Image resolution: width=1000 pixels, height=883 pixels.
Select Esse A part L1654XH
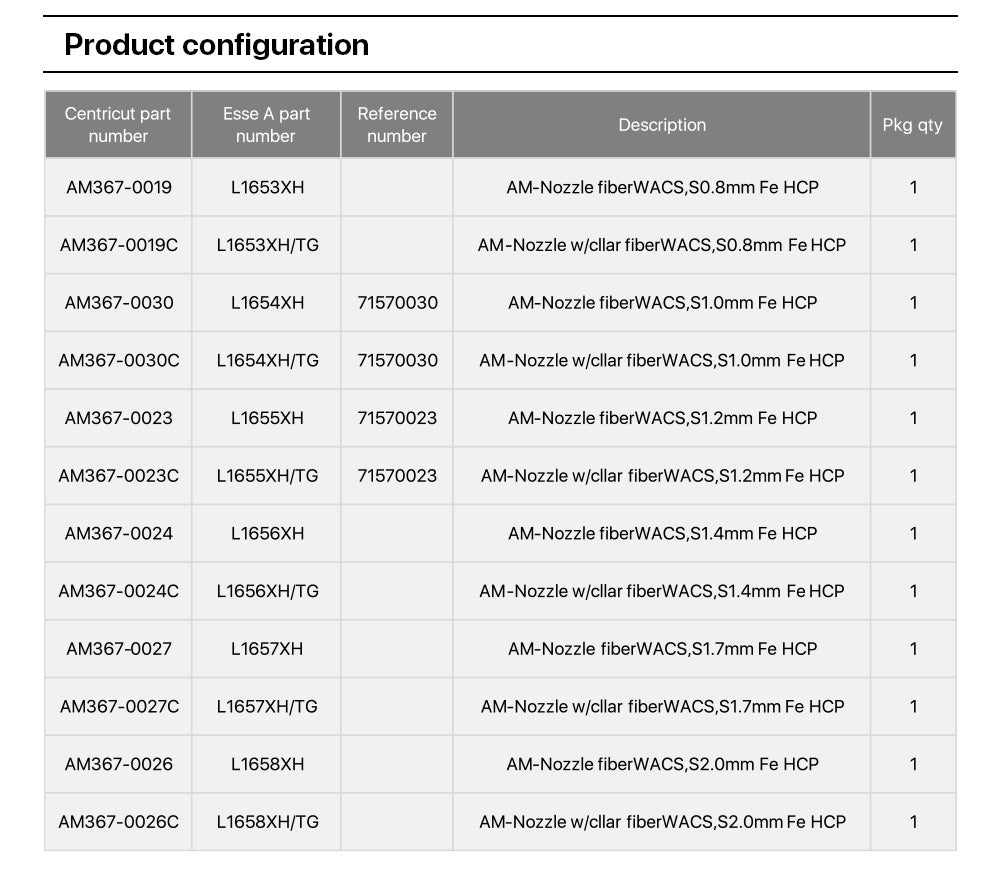tap(267, 303)
